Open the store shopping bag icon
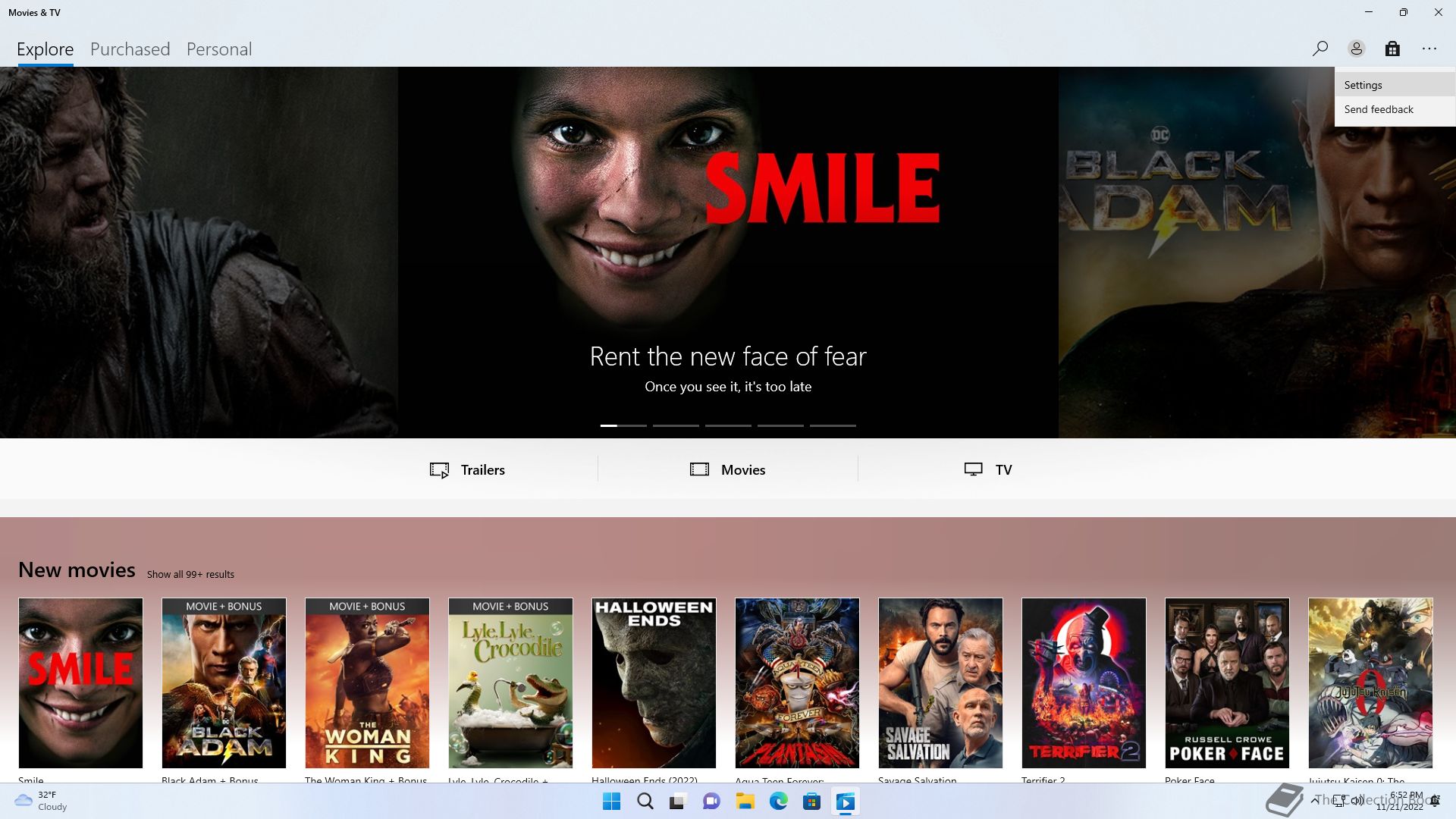 (x=1392, y=49)
